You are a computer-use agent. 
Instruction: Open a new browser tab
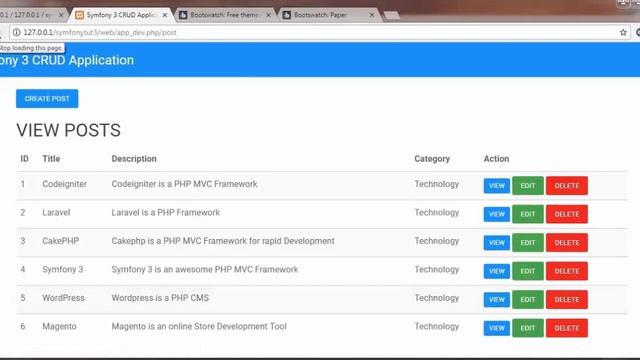point(391,16)
